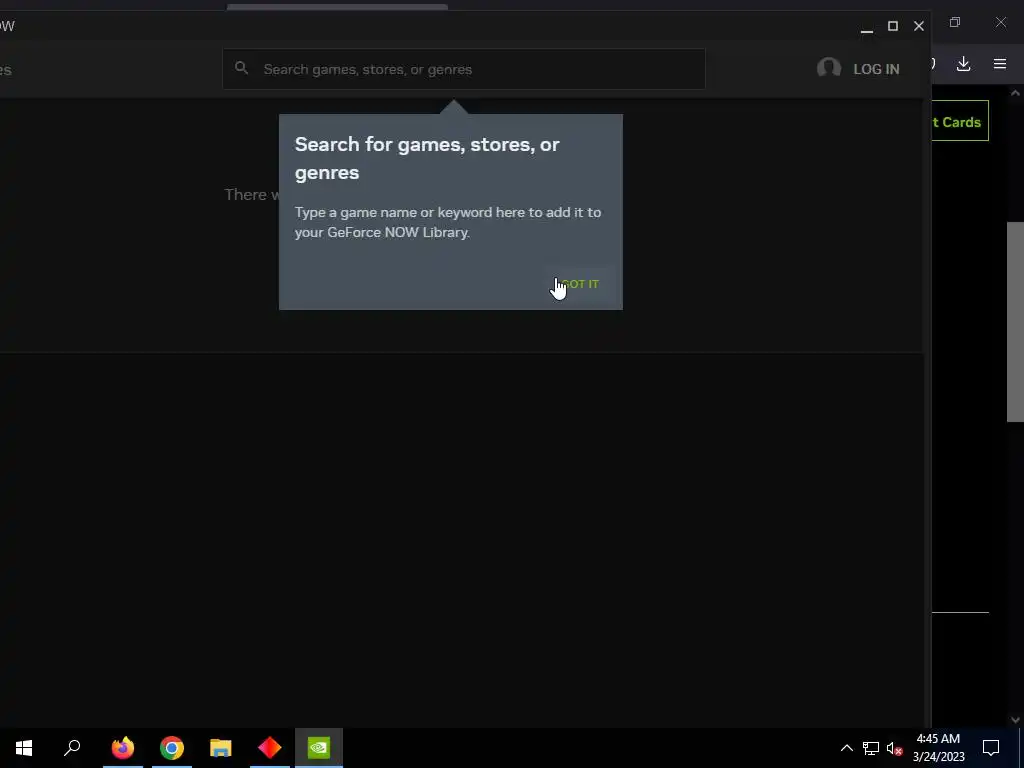The width and height of the screenshot is (1024, 768).
Task: Open Windows taskbar search
Action: 72,748
